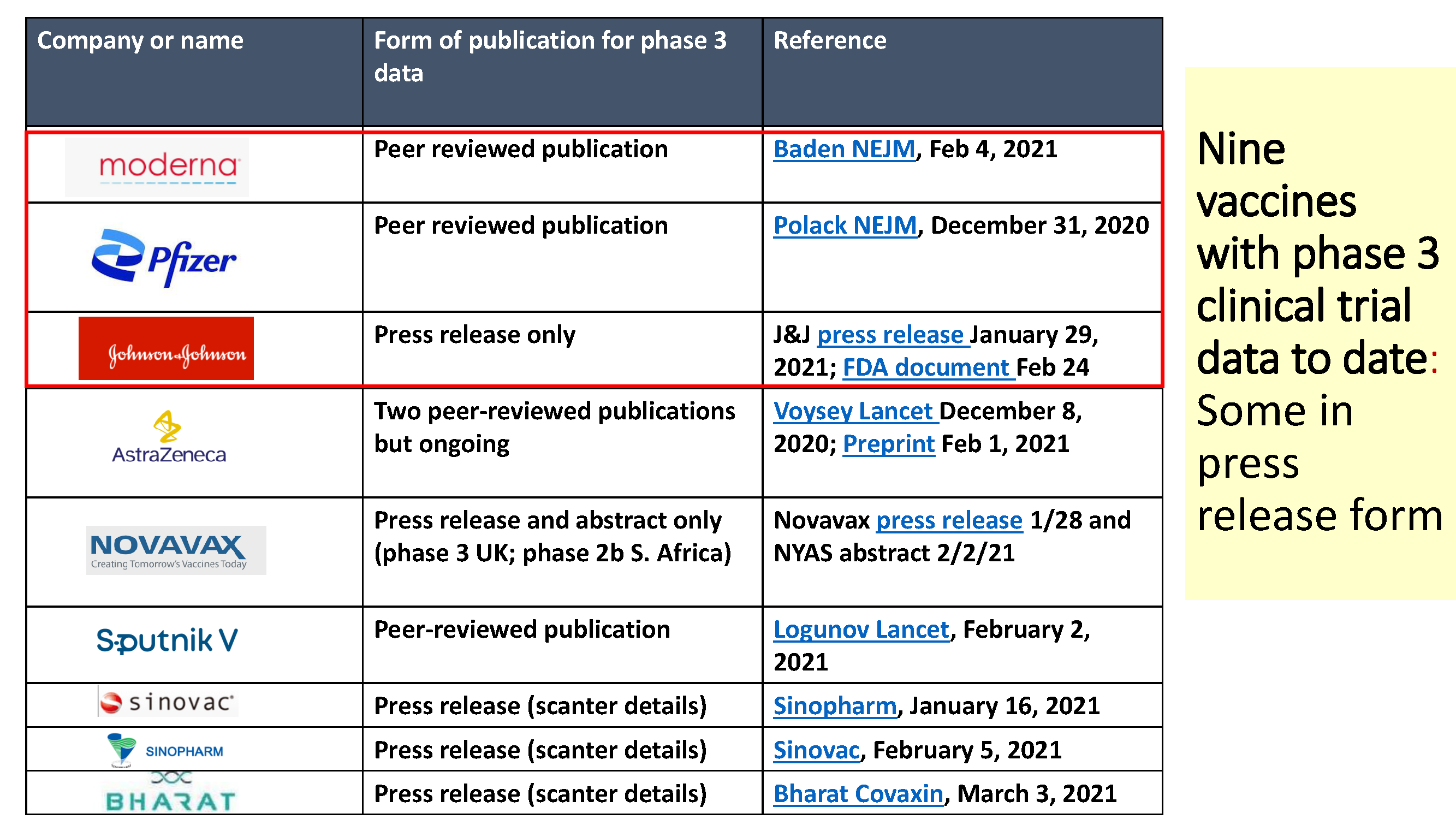Click the 'Reference' column header
1456x819 pixels.
coord(962,72)
